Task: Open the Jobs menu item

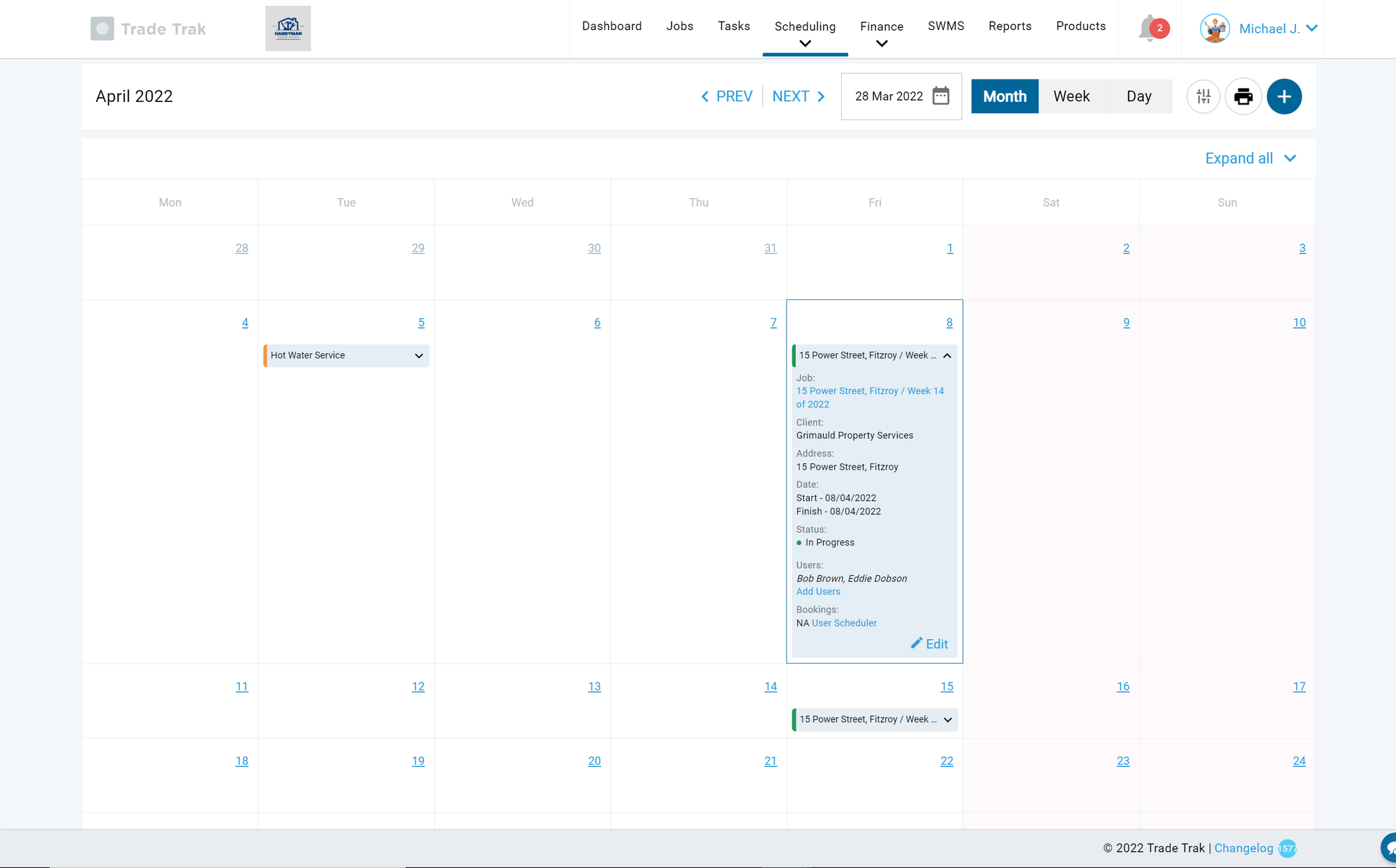Action: coord(679,26)
